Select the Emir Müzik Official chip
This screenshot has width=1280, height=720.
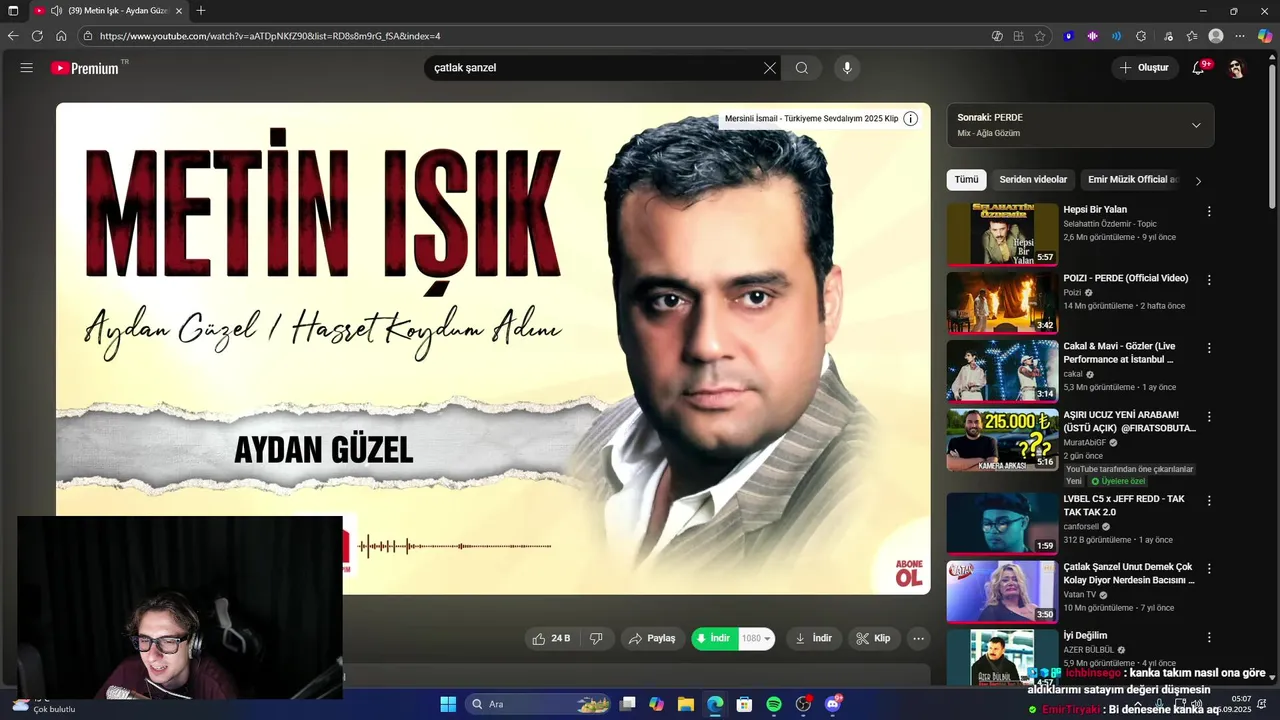click(1132, 180)
